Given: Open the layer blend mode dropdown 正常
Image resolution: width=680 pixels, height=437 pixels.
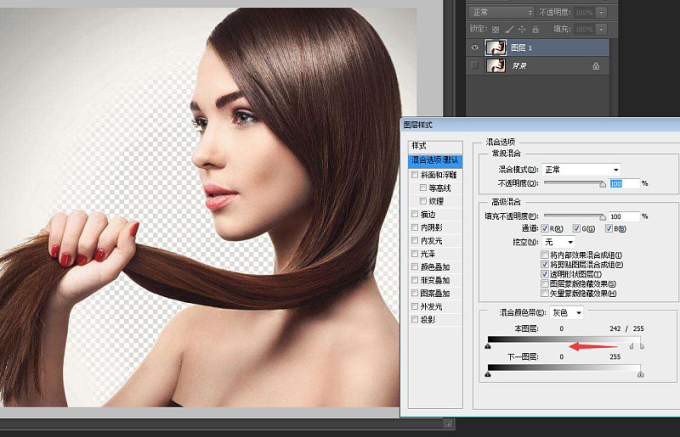Looking at the screenshot, I should [x=500, y=12].
